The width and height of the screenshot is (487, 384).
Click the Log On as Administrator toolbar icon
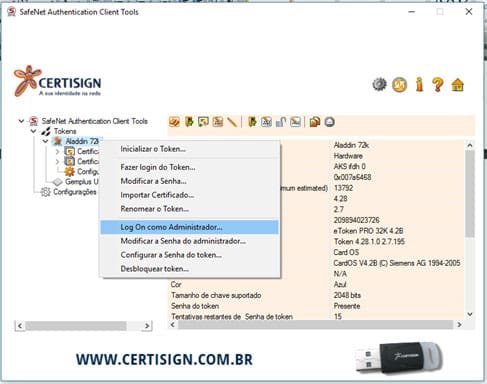point(252,122)
